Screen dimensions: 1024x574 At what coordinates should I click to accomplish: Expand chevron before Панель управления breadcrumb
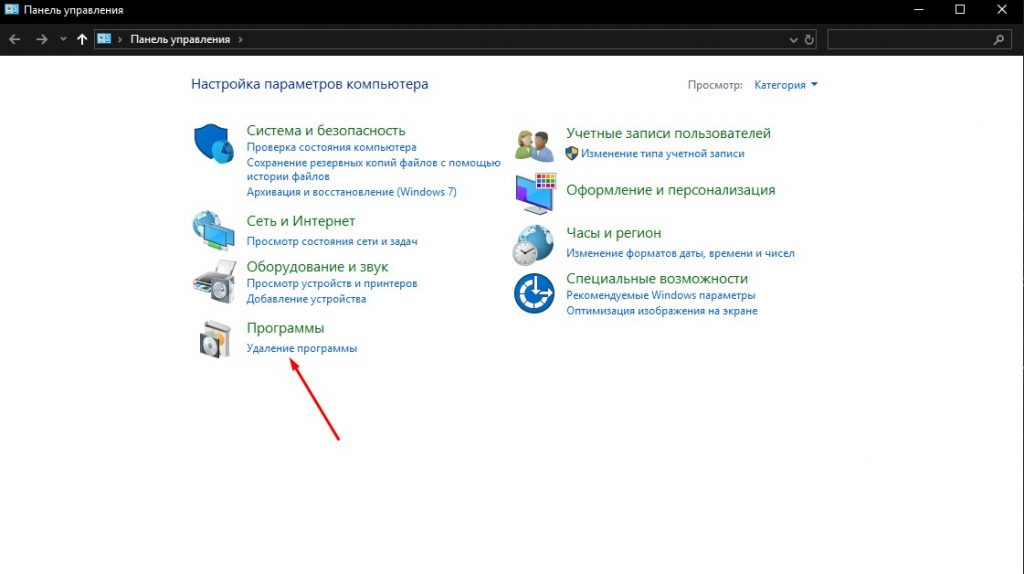click(x=120, y=39)
